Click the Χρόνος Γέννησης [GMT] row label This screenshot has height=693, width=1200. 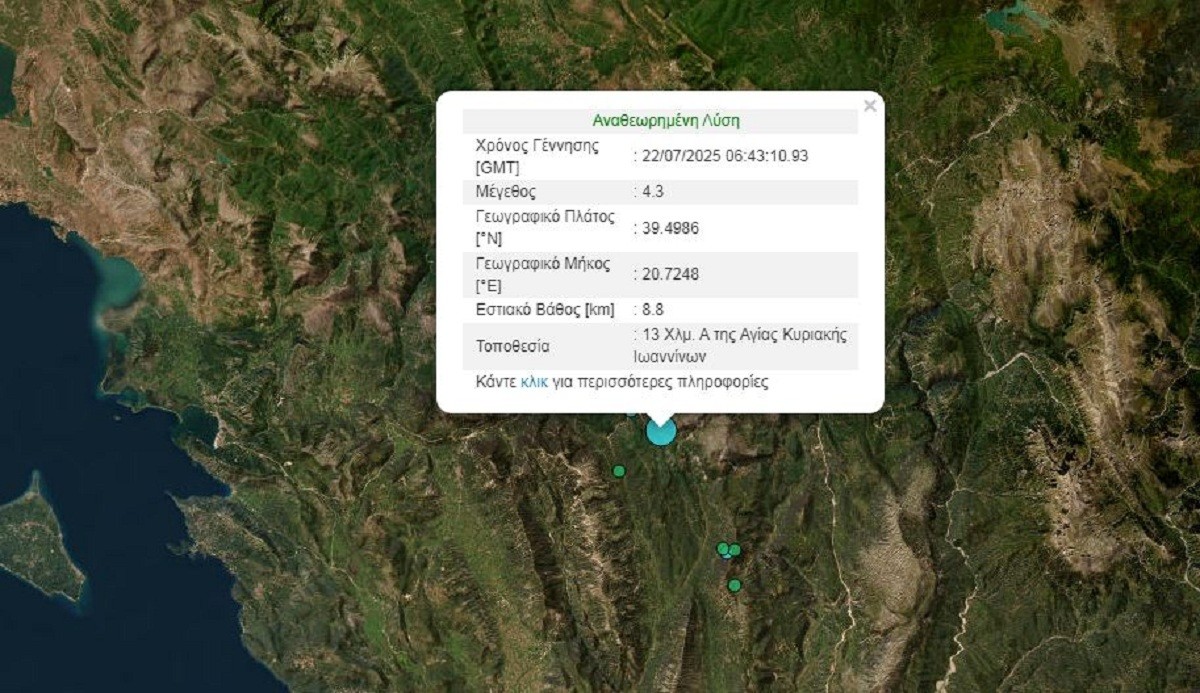point(537,156)
